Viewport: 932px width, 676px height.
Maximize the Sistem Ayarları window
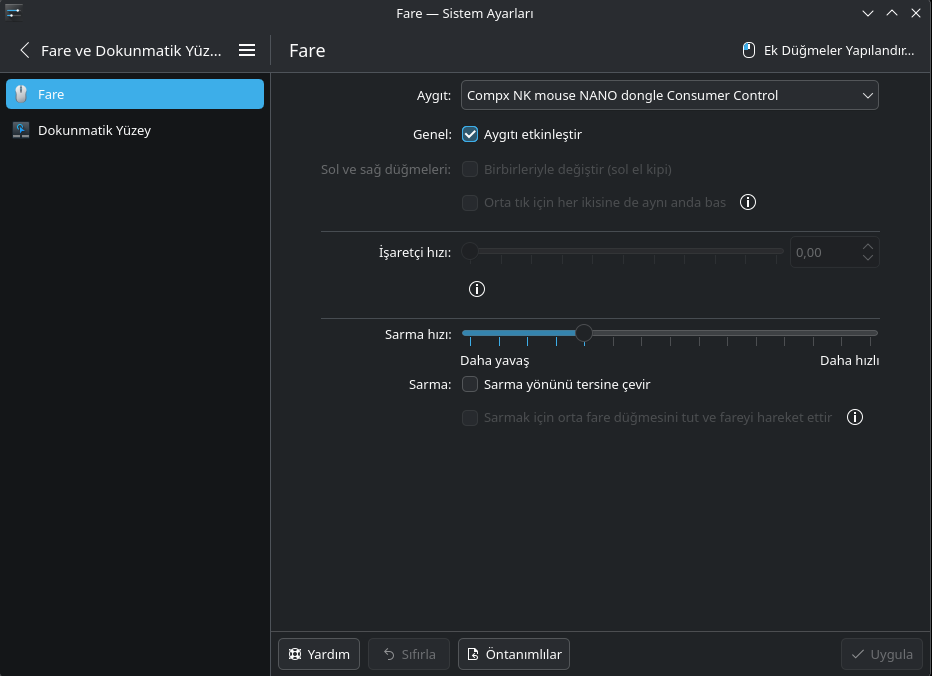[892, 13]
